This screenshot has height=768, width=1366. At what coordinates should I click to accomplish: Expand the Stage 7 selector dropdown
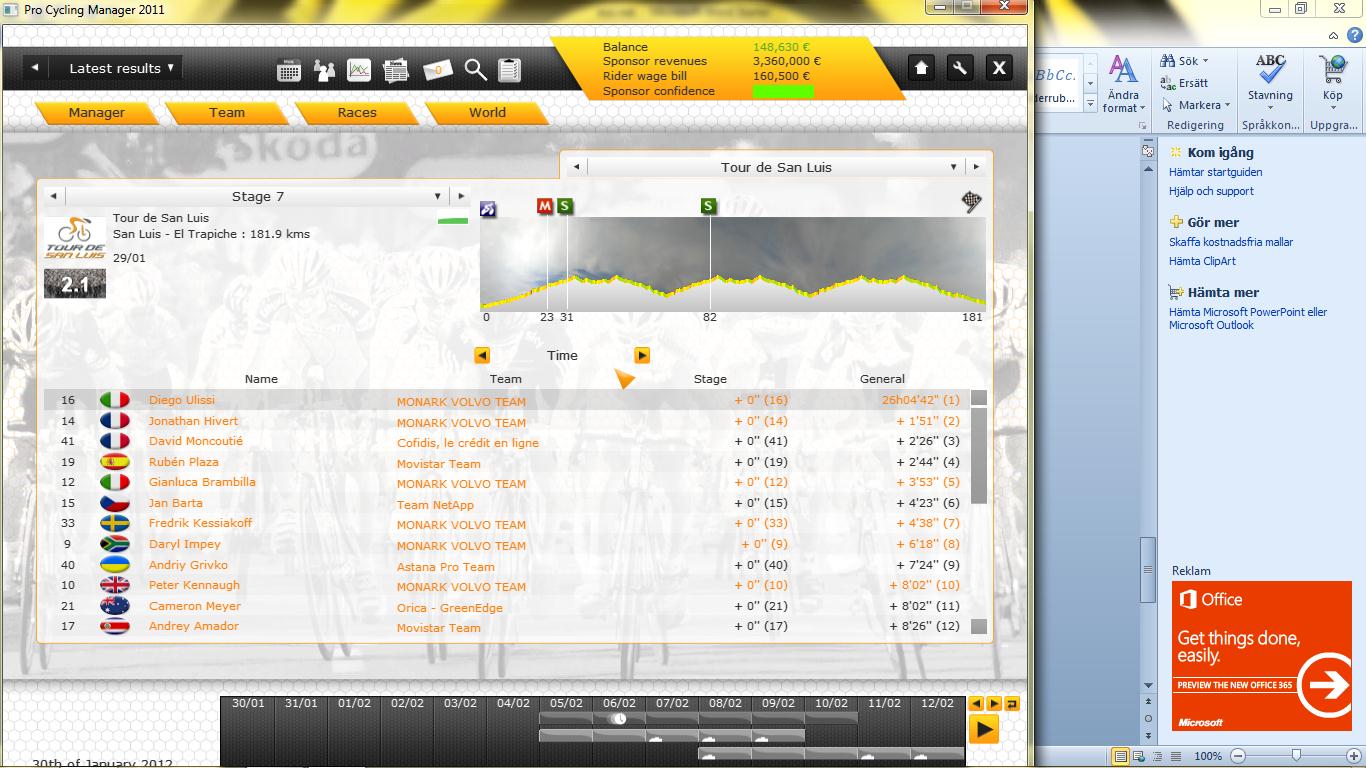437,196
